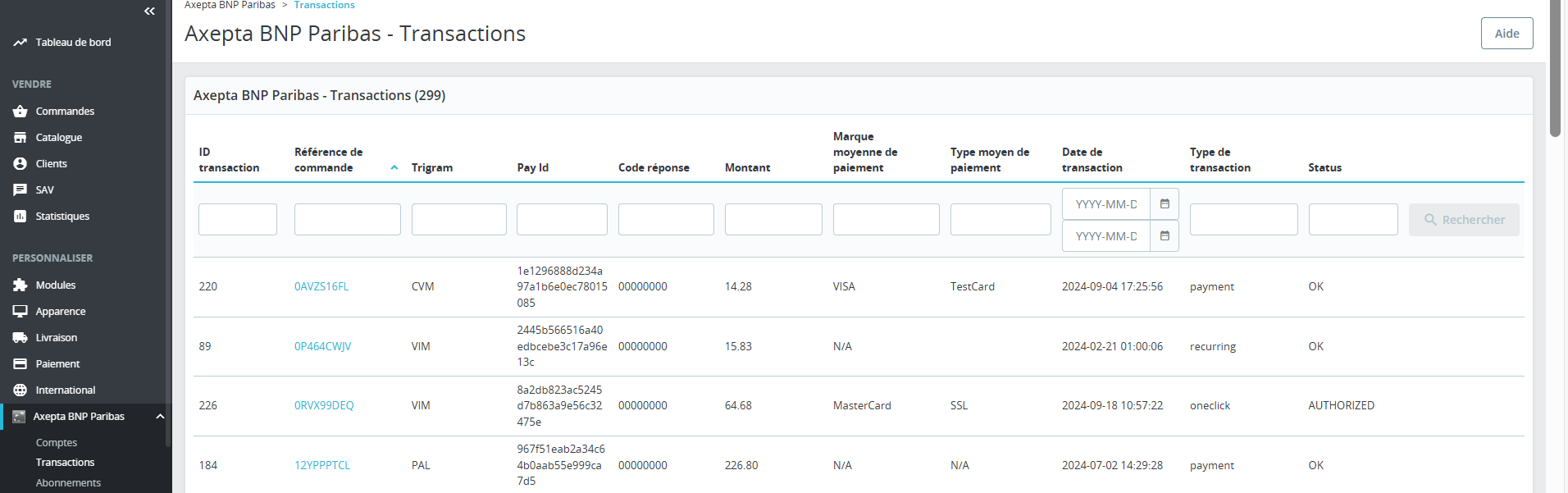Focus the Type moyen de paiement filter
Screen dimensions: 1568x493
(x=1001, y=220)
